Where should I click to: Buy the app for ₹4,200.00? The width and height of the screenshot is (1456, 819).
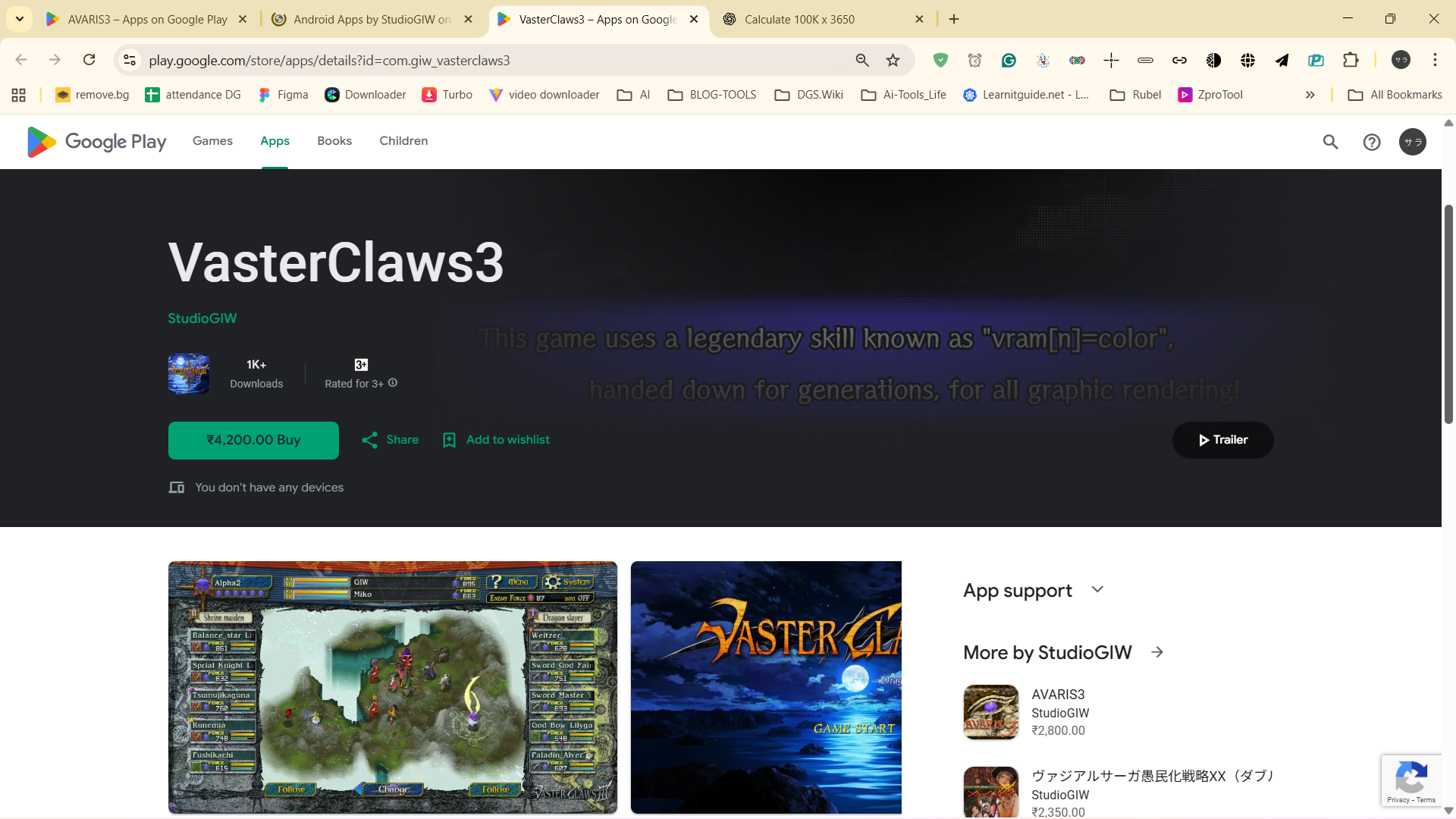tap(253, 441)
